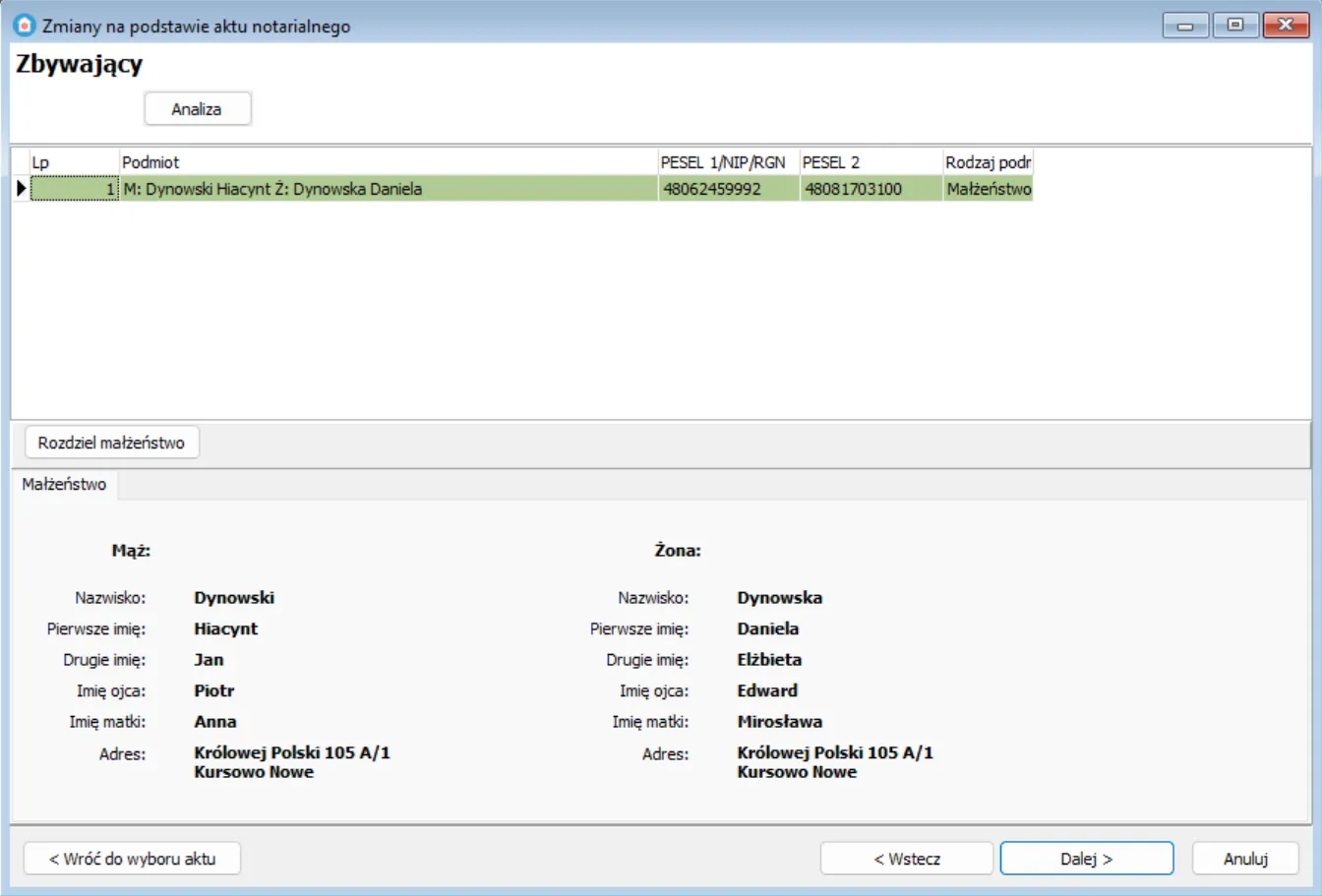Select the PESEL 2 cell 48081703100
The width and height of the screenshot is (1322, 896).
[871, 189]
